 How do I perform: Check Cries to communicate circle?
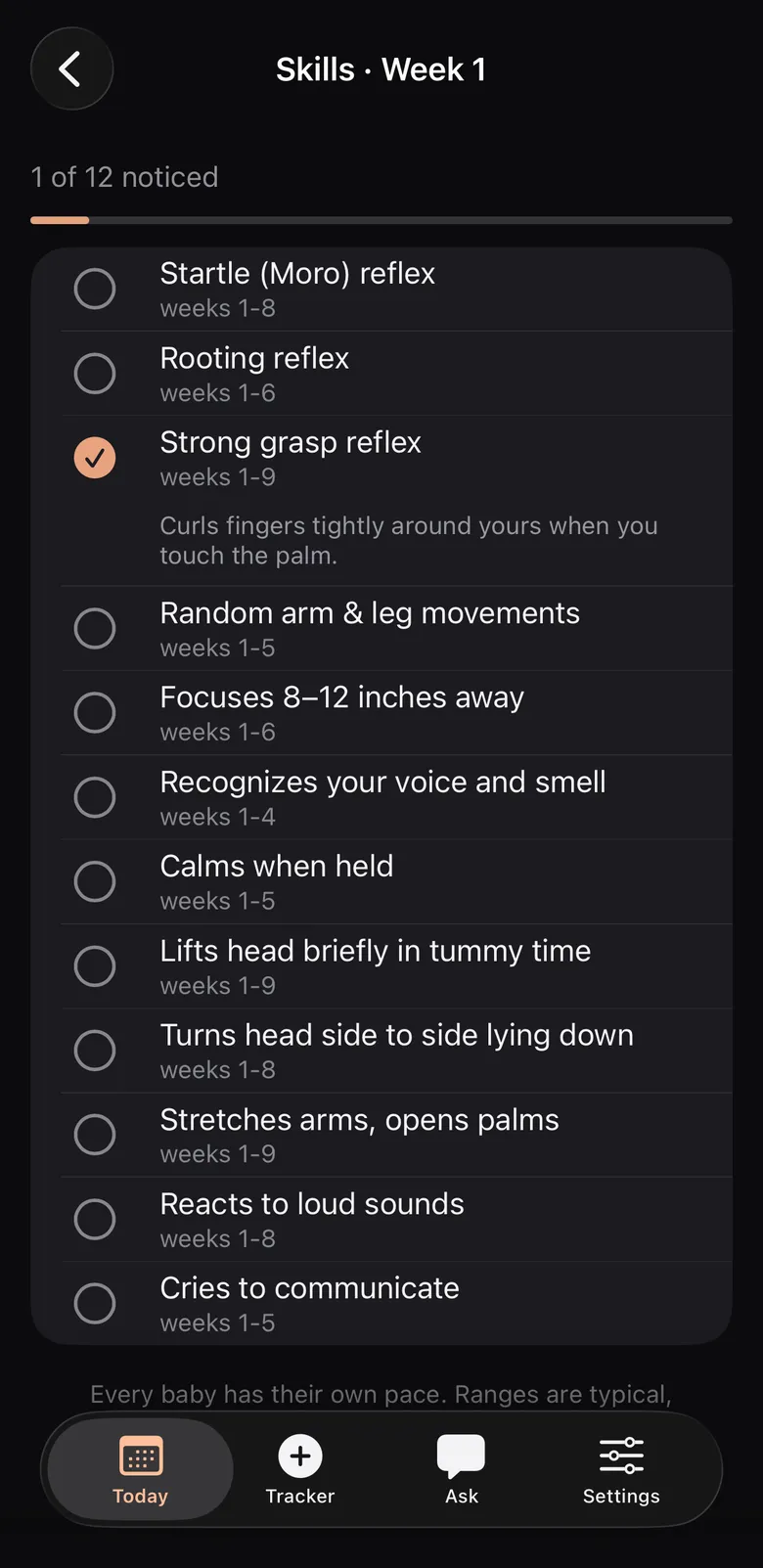coord(95,1303)
